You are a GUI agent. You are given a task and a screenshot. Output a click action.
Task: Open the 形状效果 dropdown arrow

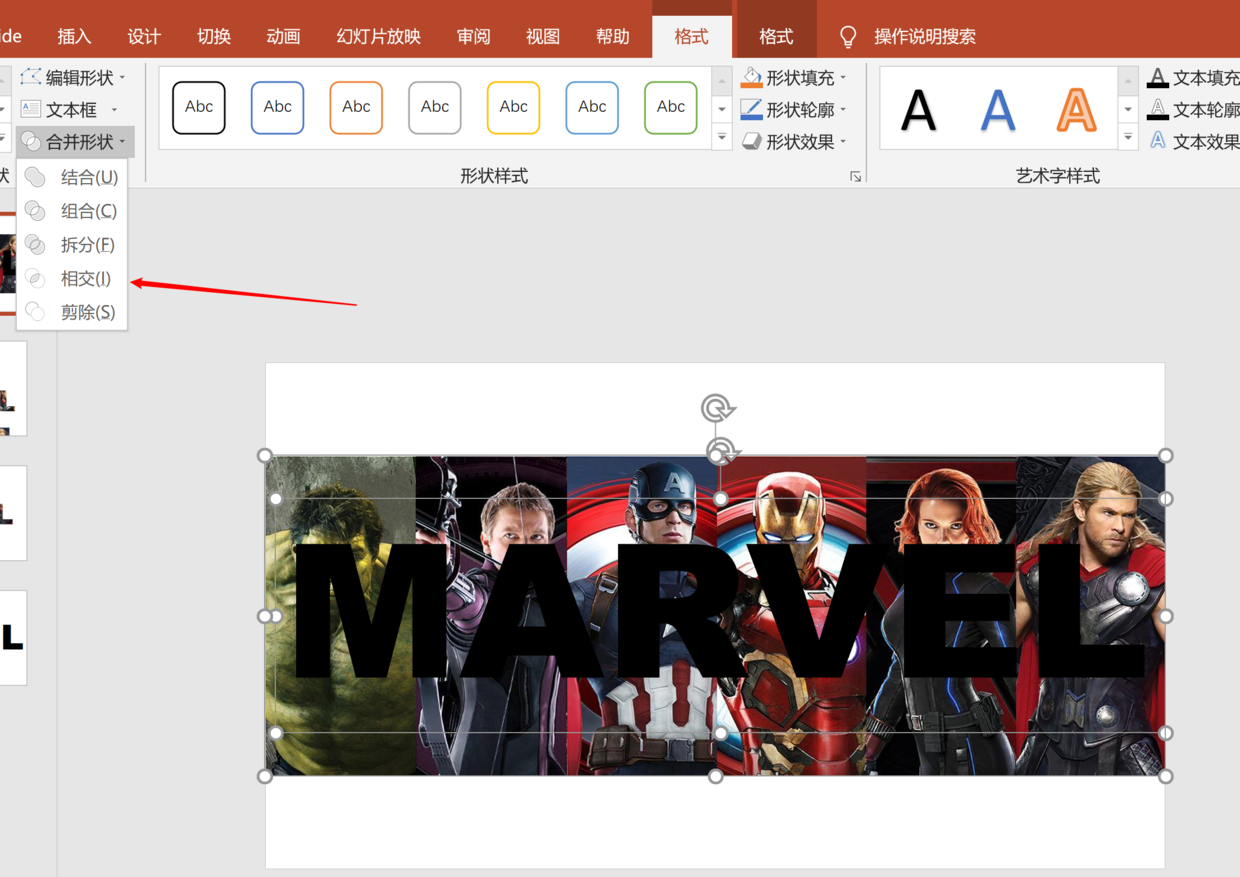point(843,142)
